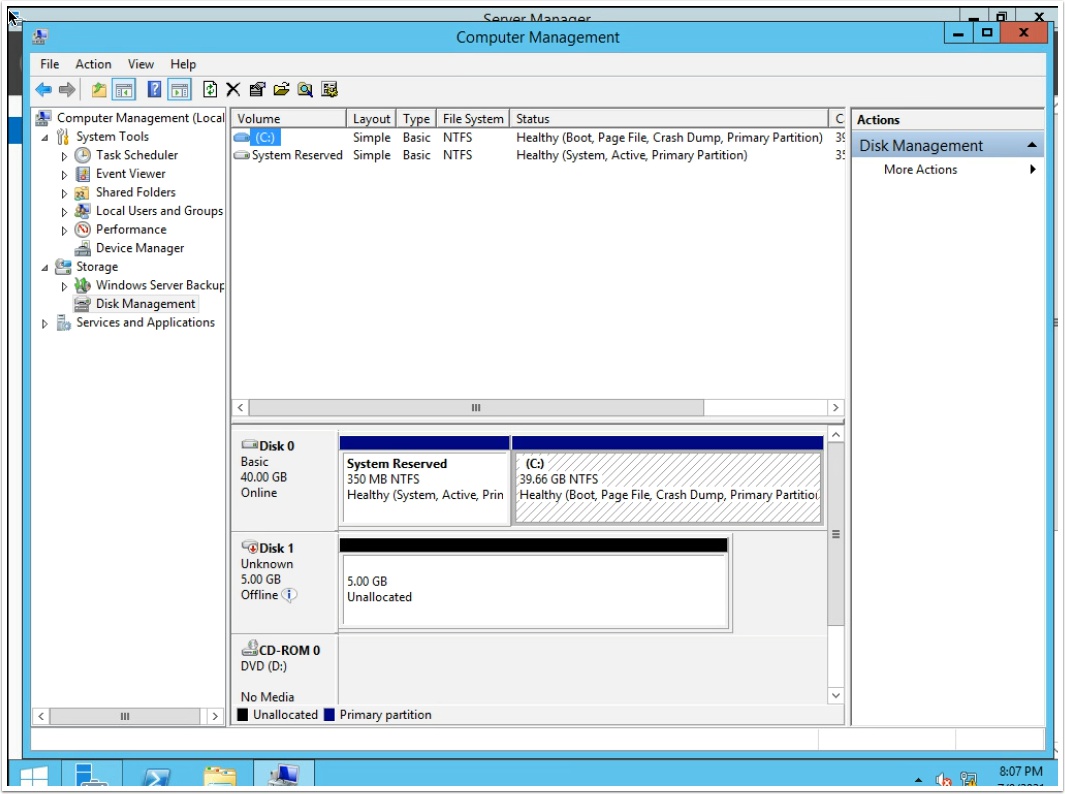
Task: Expand the Windows Server Backup node arrow
Action: coord(65,286)
